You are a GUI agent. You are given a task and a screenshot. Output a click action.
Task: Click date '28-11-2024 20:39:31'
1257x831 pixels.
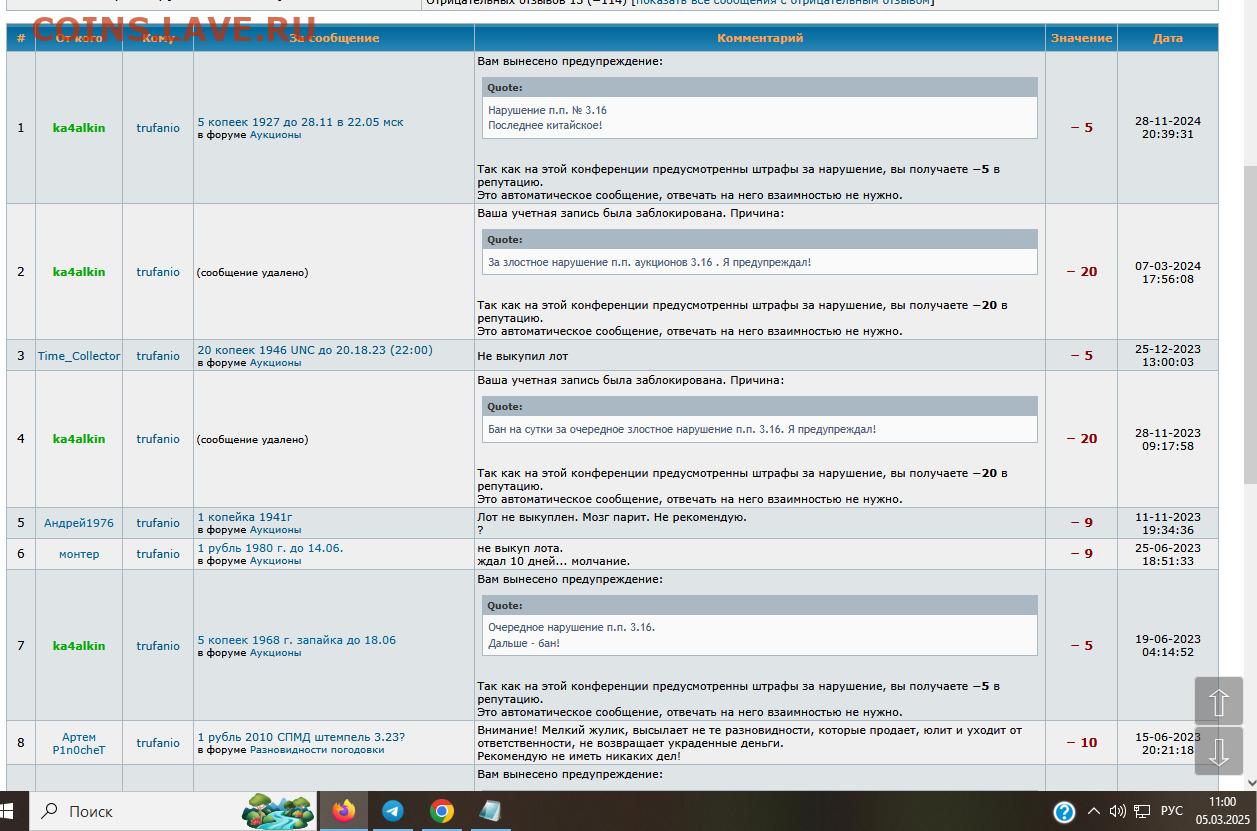[1167, 128]
